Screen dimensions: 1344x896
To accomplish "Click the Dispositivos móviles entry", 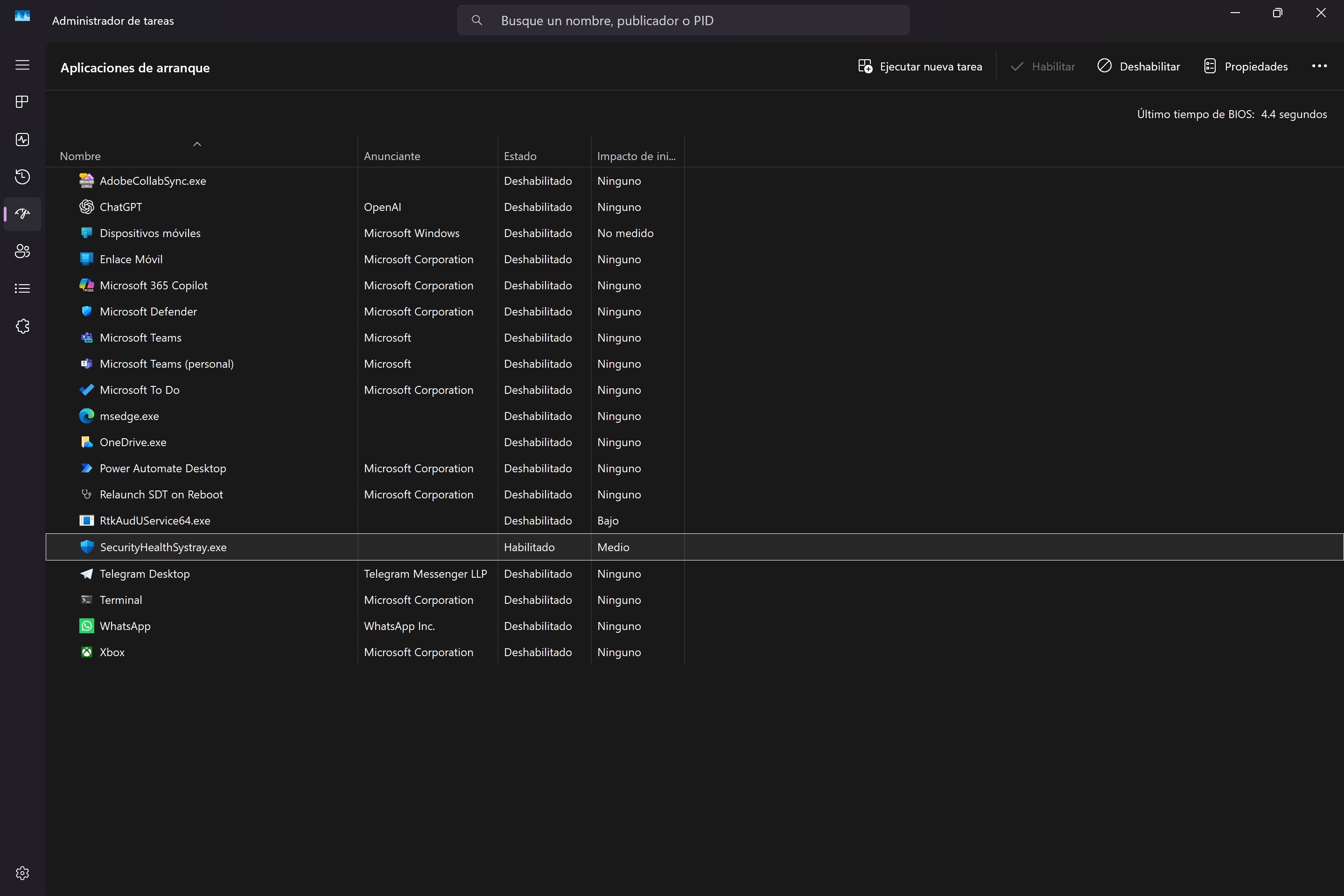I will (x=150, y=233).
